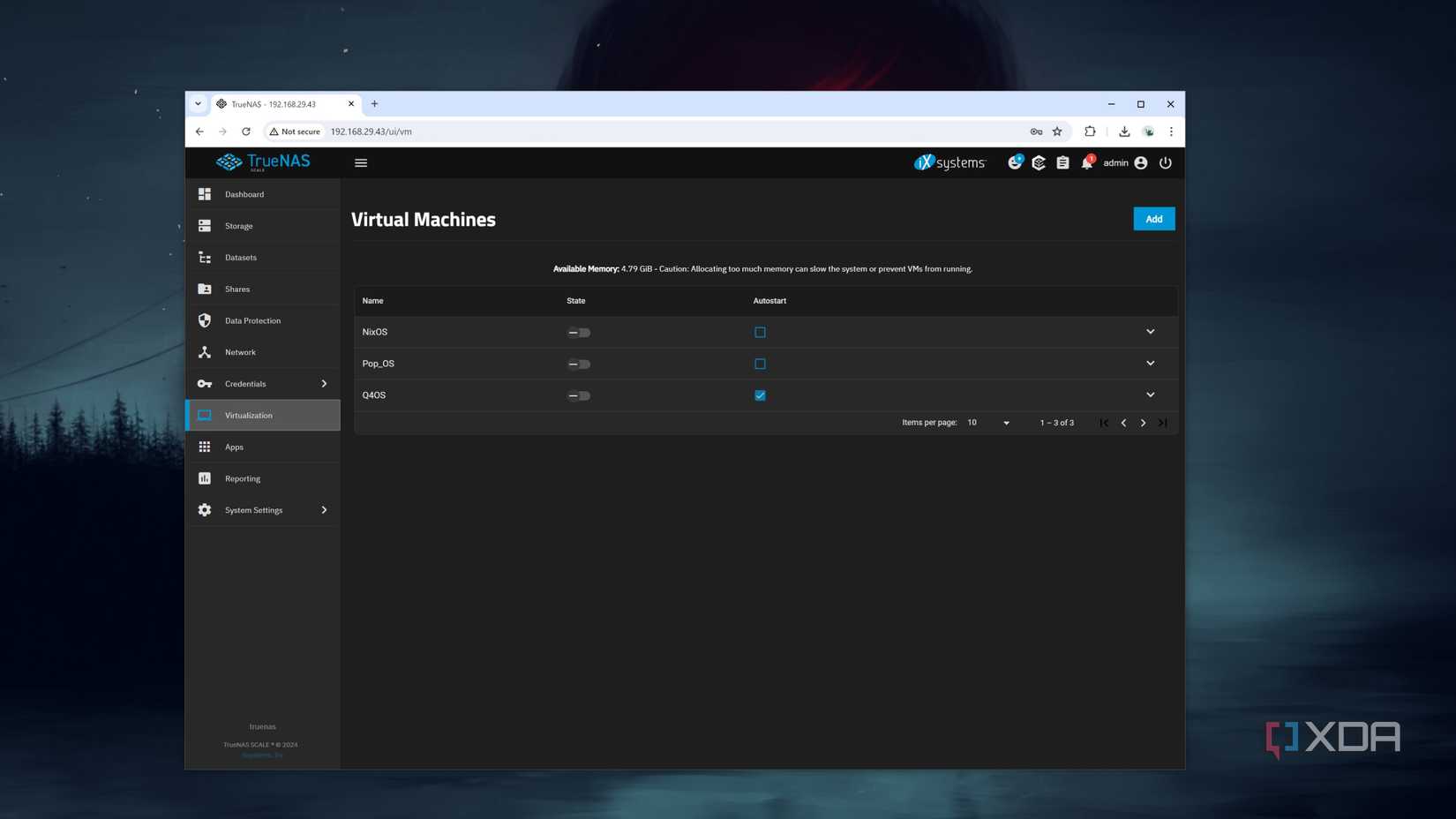Expand the Q4OS row chevron
The width and height of the screenshot is (1456, 819).
click(1150, 395)
